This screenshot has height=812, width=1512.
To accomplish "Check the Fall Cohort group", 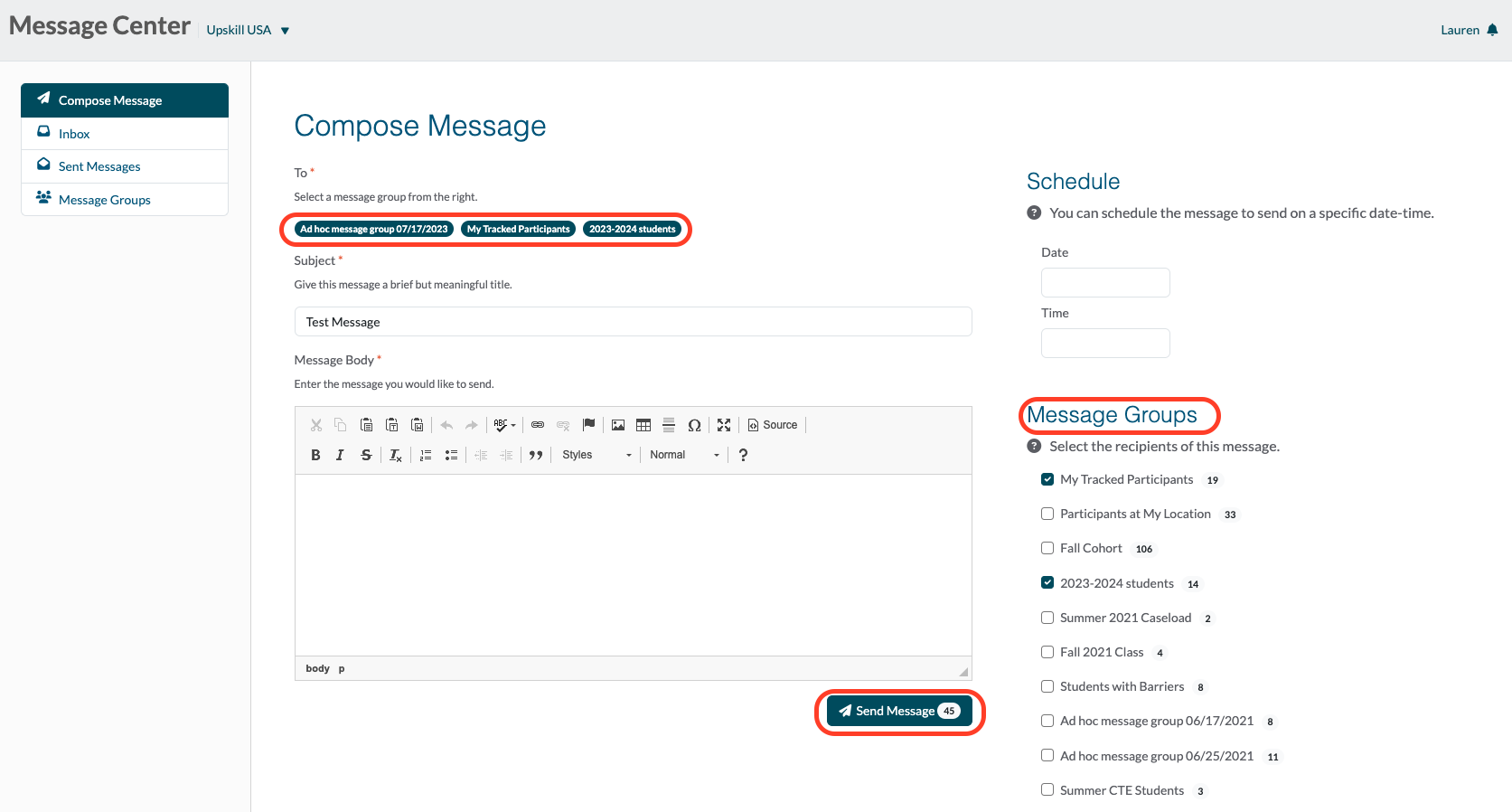I will [x=1047, y=548].
